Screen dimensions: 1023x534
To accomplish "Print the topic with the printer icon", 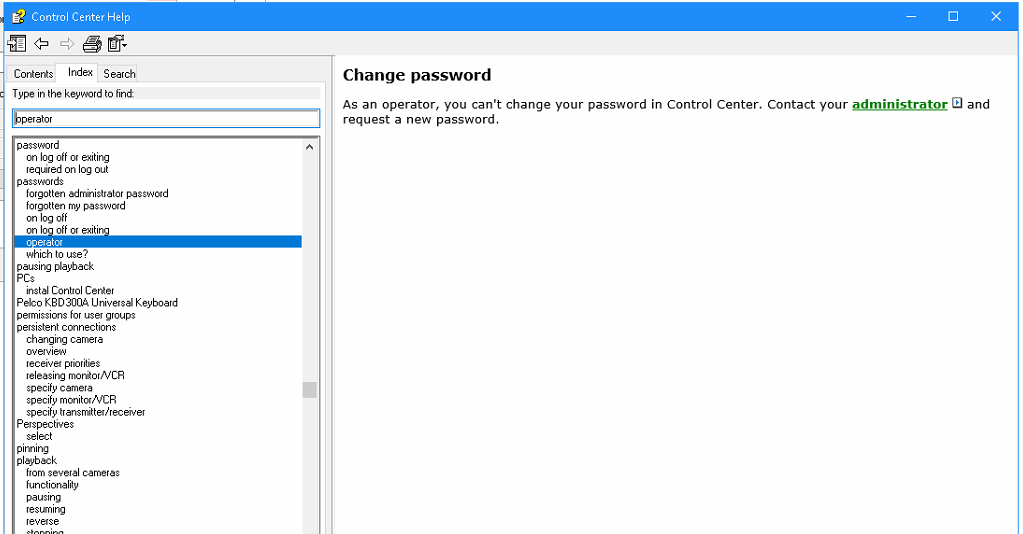I will [x=92, y=44].
